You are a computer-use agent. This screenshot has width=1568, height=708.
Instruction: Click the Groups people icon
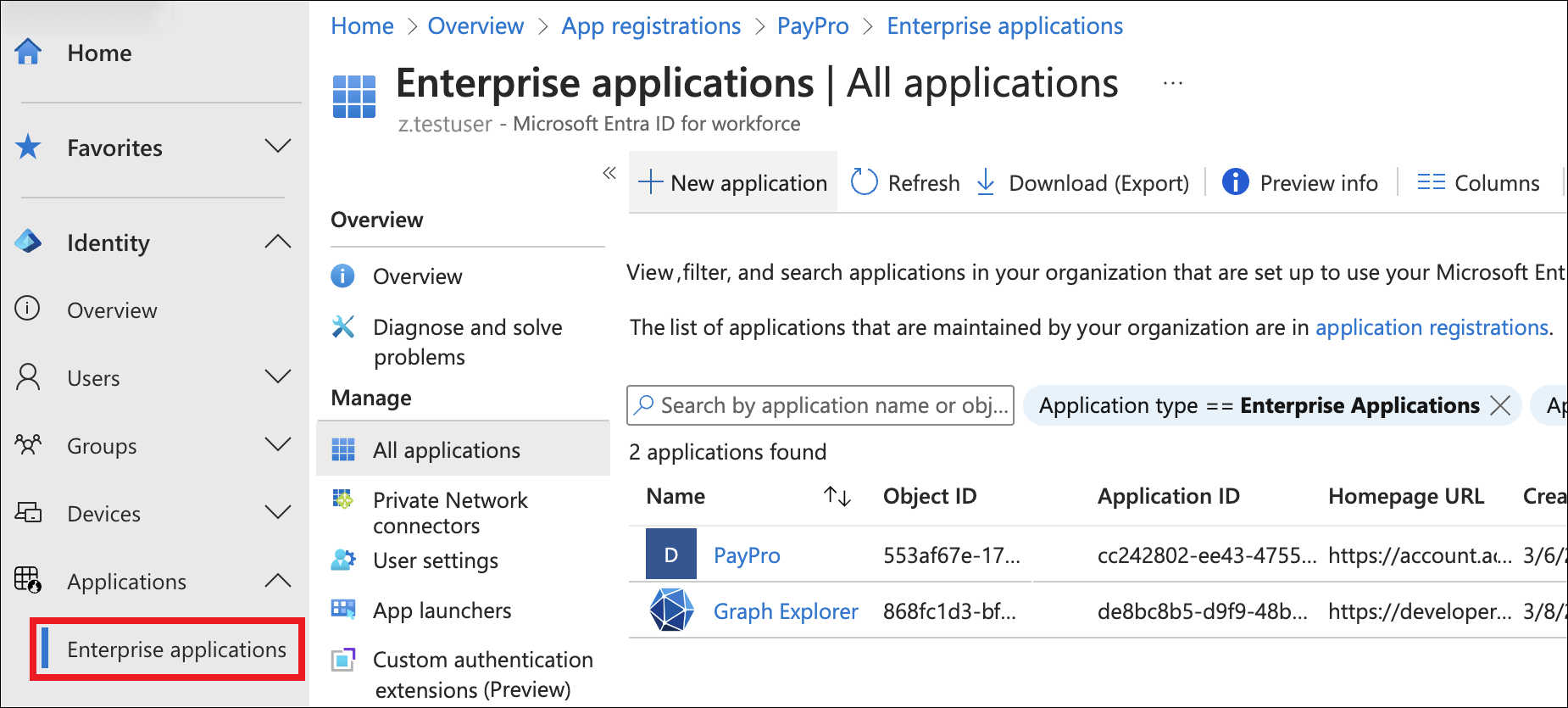(x=28, y=444)
